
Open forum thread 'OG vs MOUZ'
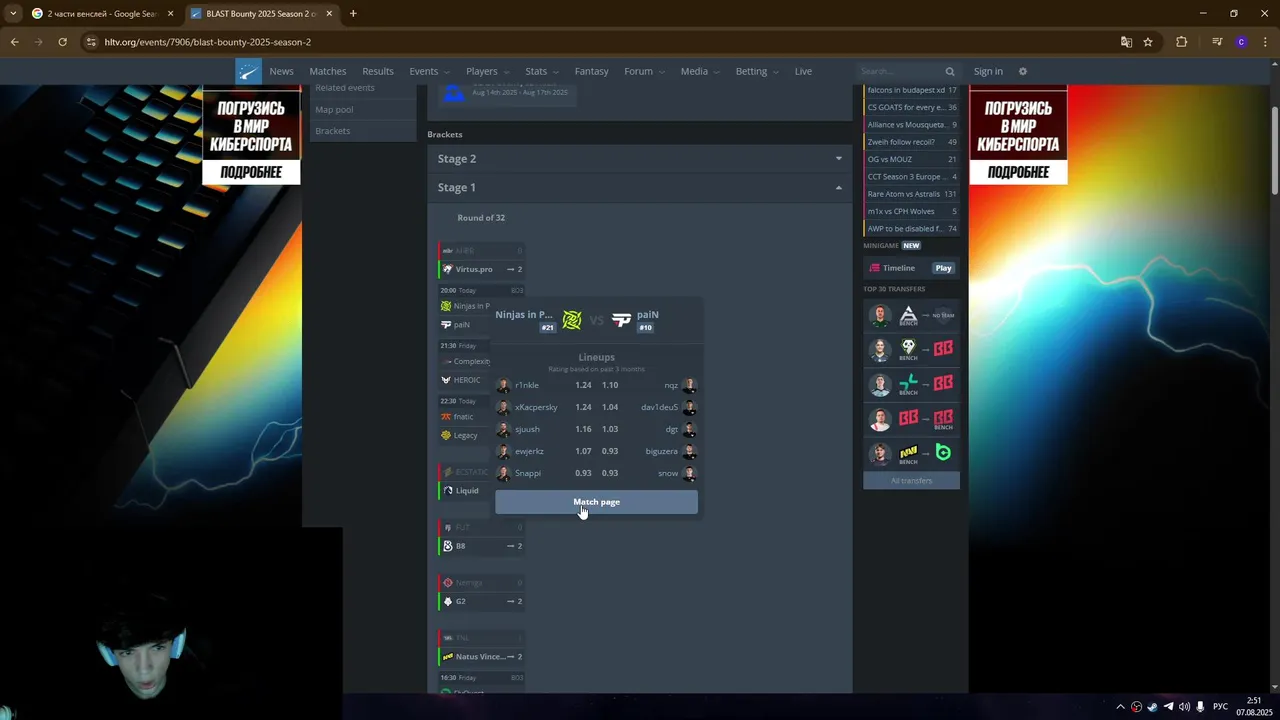pos(911,159)
